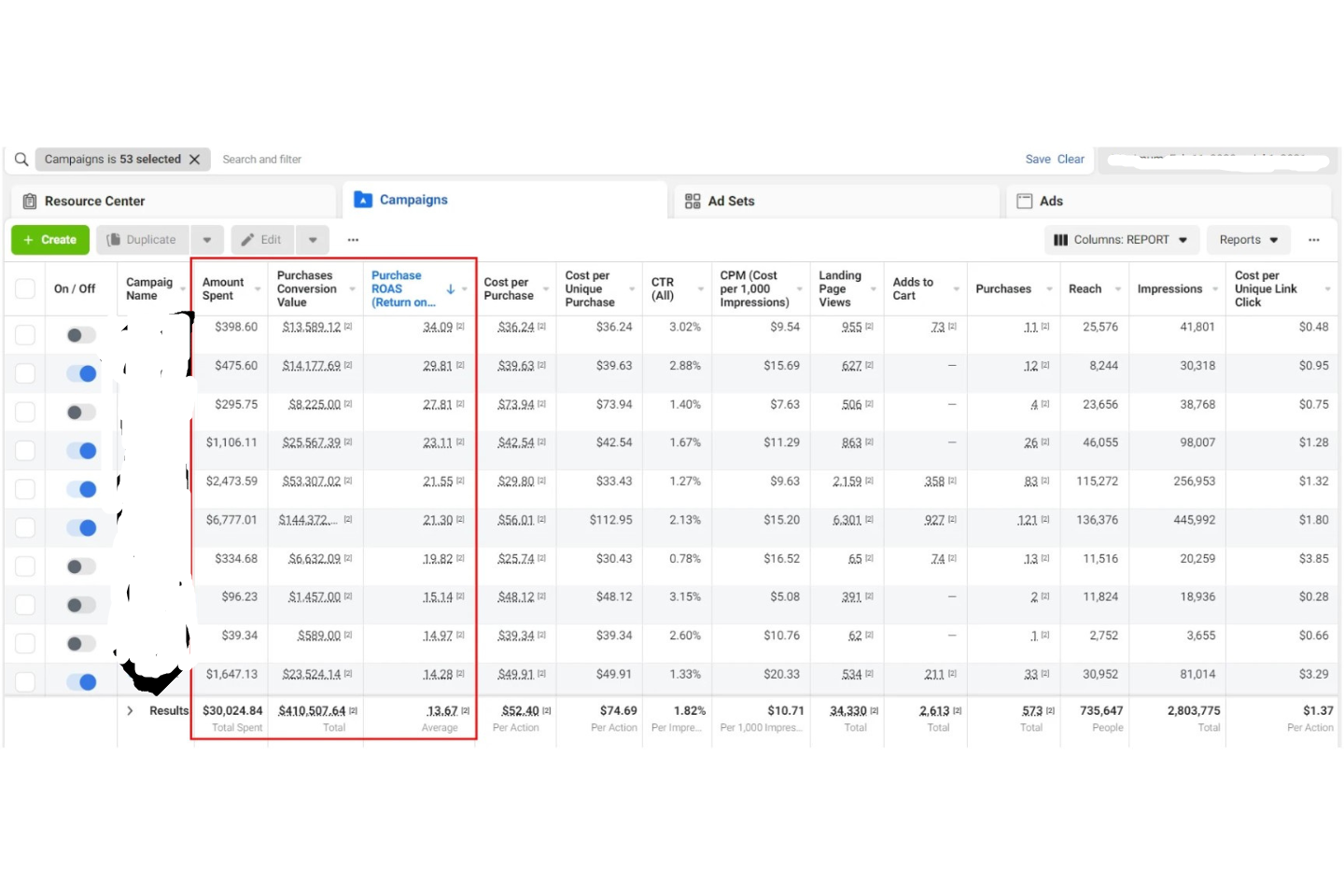
Task: Open the Columns: REPORT dropdown
Action: (1121, 240)
